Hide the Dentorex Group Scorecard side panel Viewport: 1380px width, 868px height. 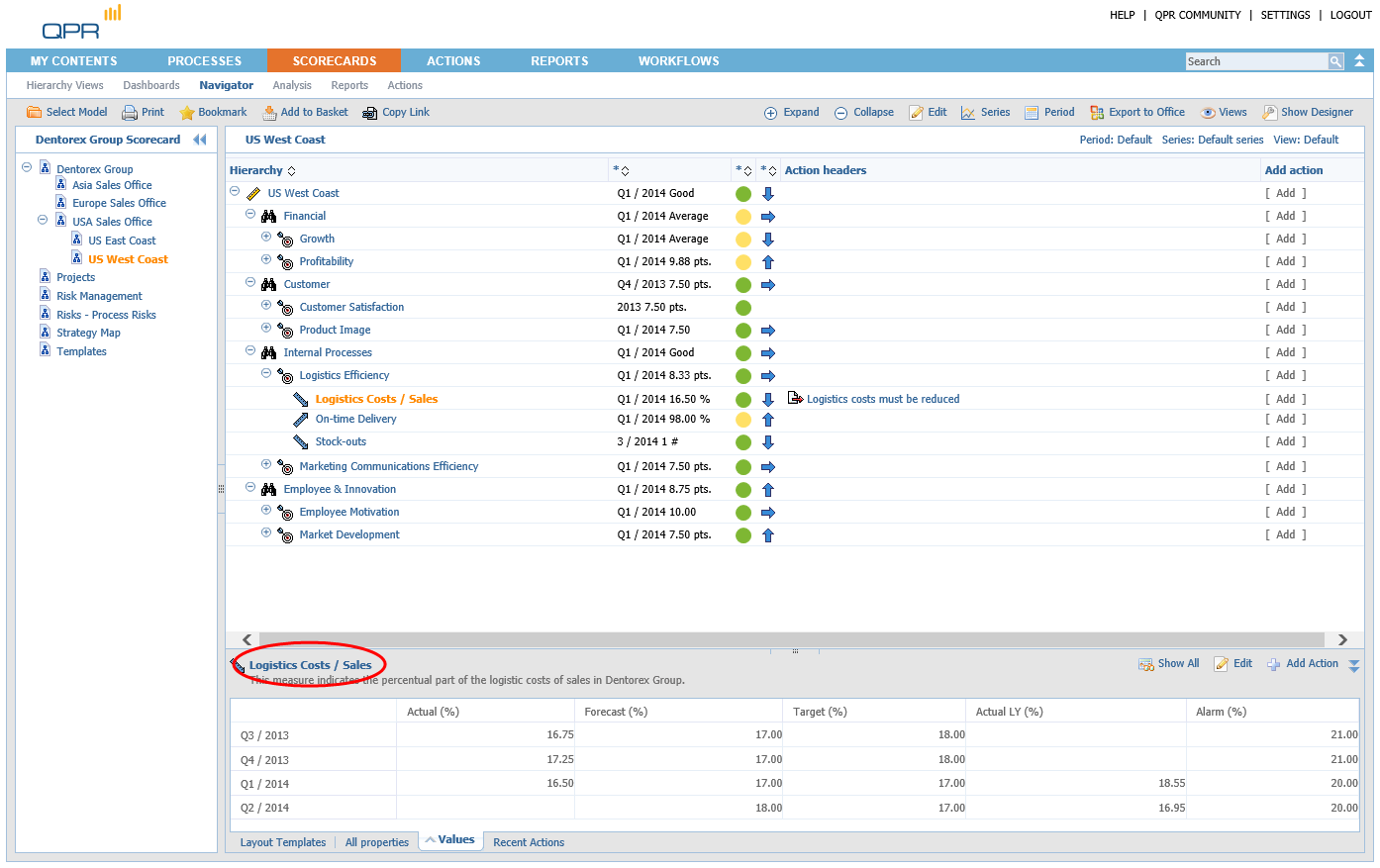tap(200, 140)
